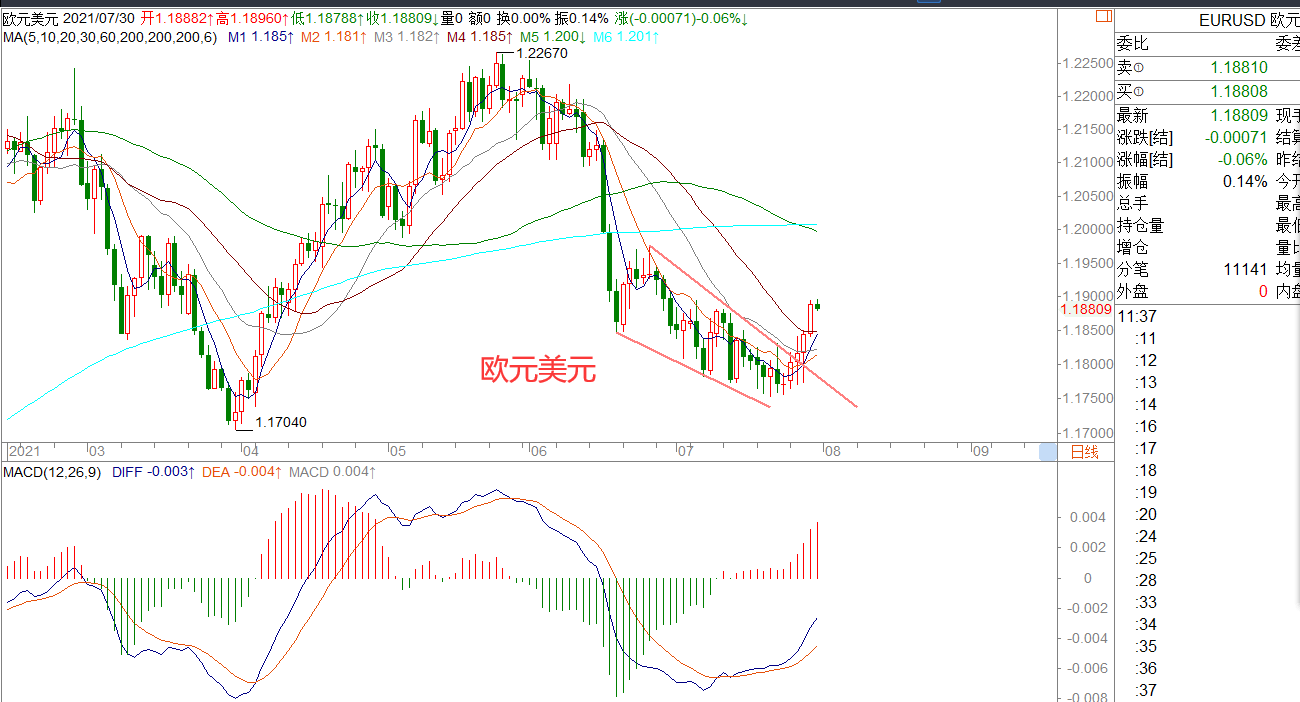Click the M4 1.185 moving average label

coord(480,36)
